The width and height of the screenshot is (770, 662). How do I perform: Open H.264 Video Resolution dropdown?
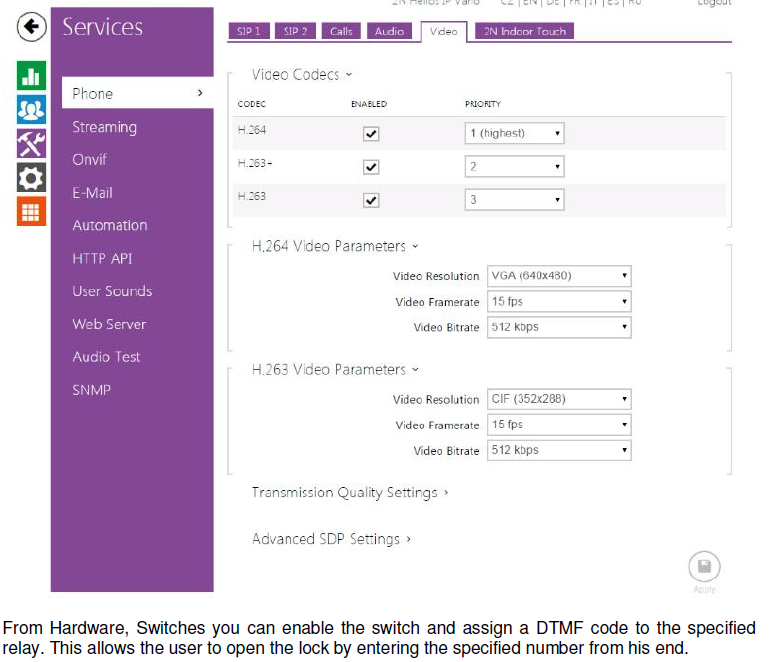point(559,276)
